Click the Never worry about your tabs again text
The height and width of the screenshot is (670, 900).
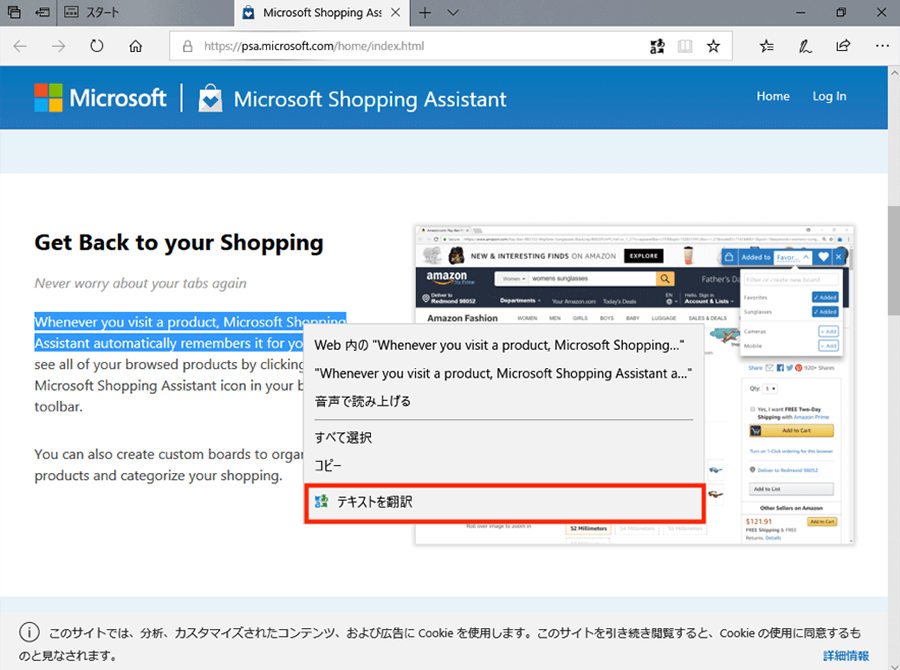141,283
